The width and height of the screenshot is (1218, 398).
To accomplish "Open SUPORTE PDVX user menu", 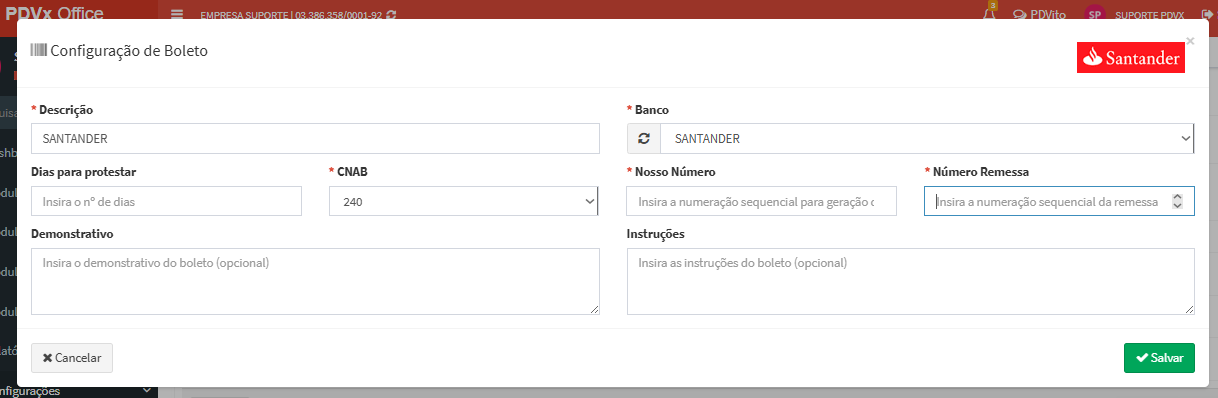I will coord(1149,15).
